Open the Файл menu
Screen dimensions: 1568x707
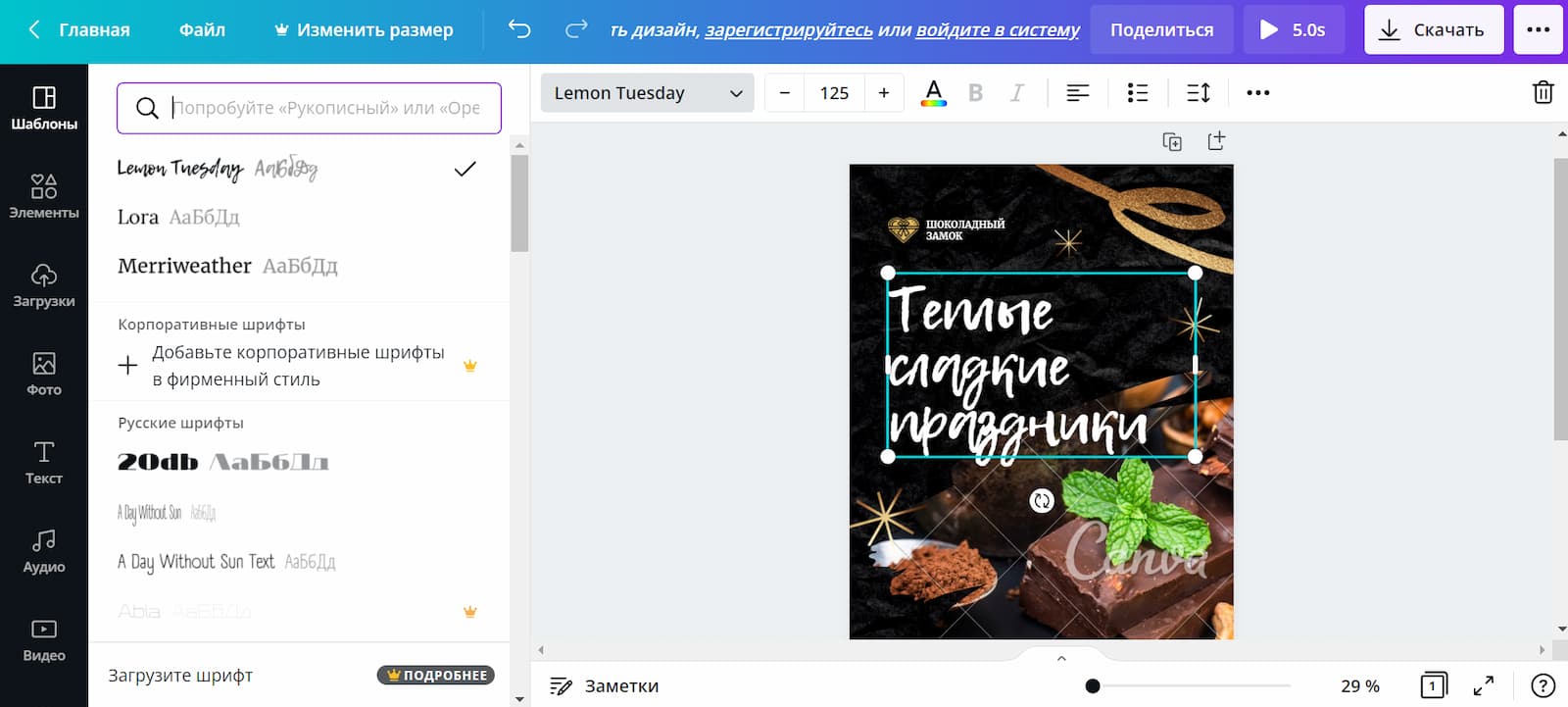[202, 29]
